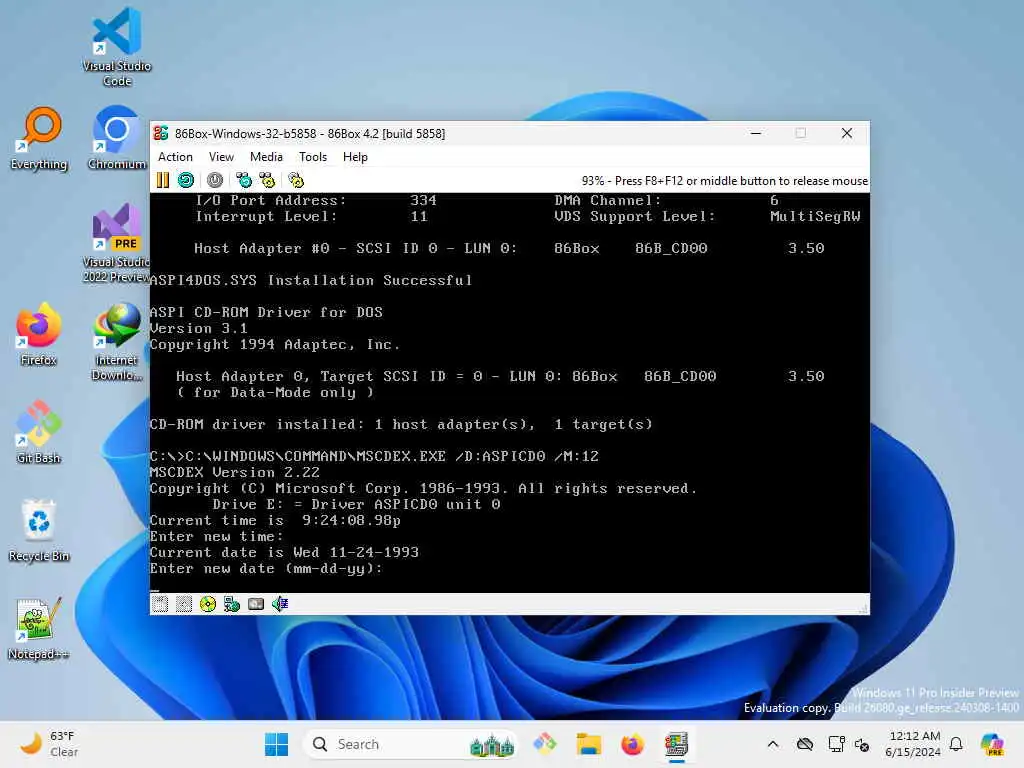Open the Visual Studio 2022 Preview shortcut
Image resolution: width=1024 pixels, height=768 pixels.
pyautogui.click(x=117, y=243)
